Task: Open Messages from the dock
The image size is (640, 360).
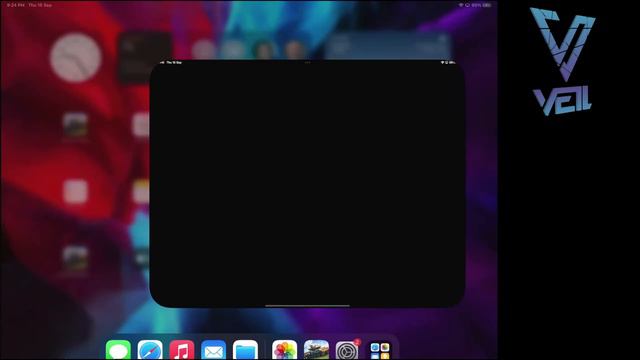Action: point(118,350)
